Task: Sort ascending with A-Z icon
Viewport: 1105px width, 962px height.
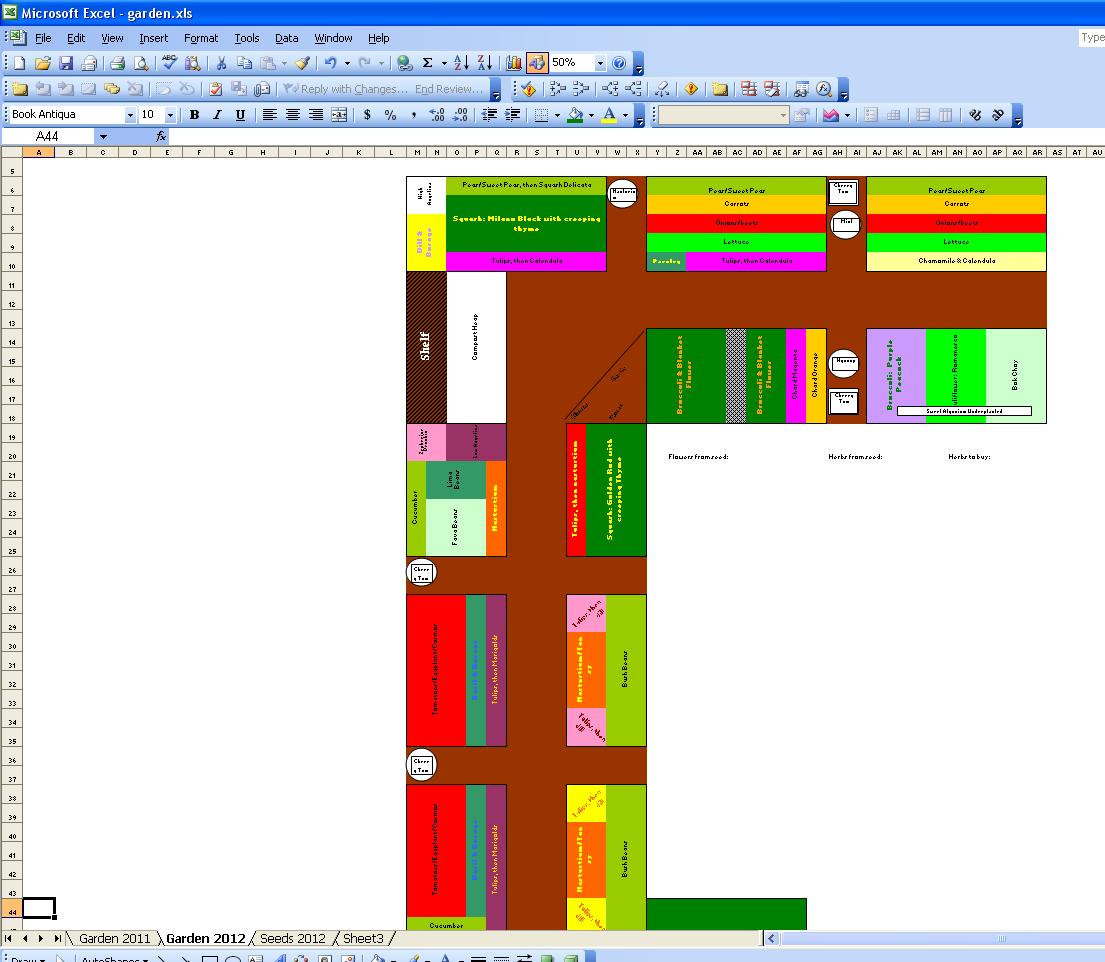Action: (461, 63)
